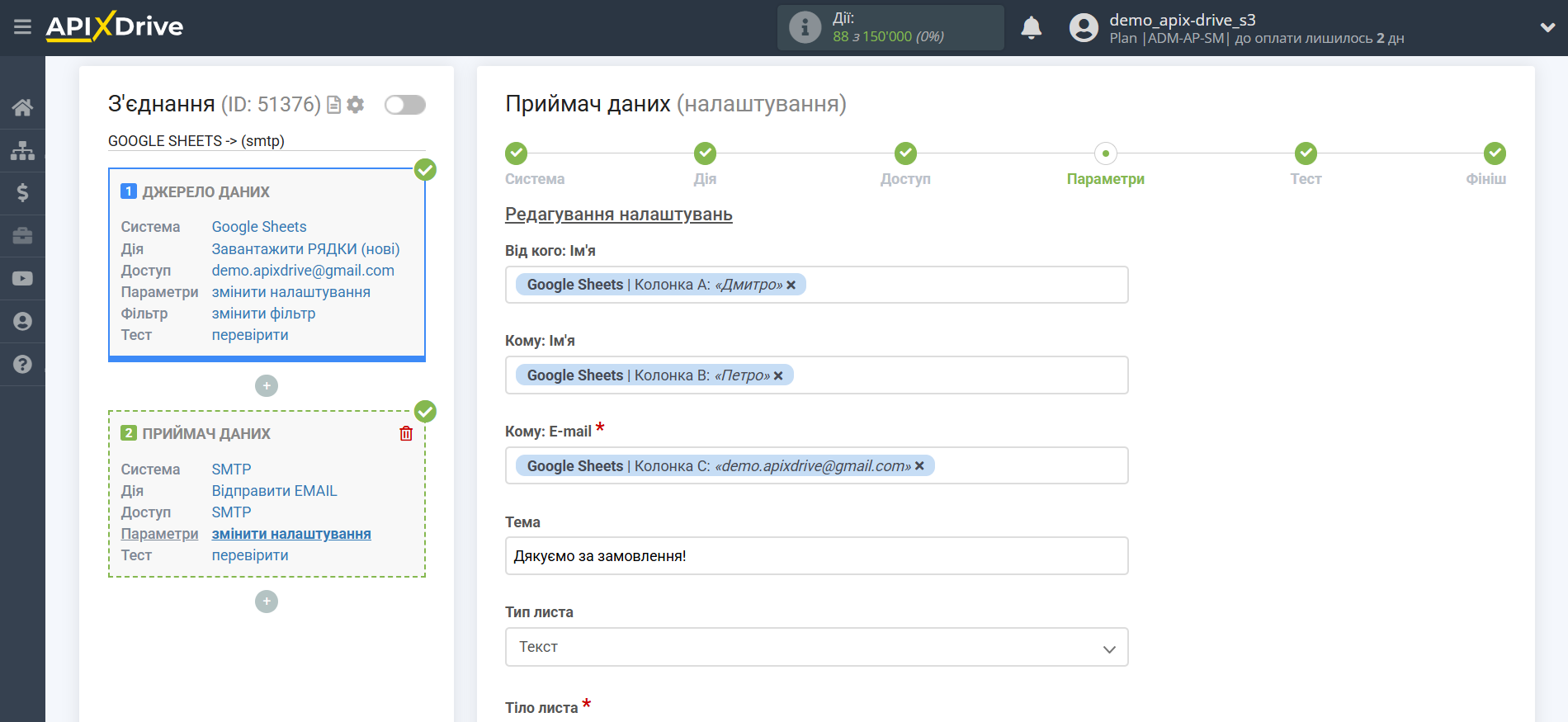
Task: Open Google Sheets source system link
Action: pos(259,227)
